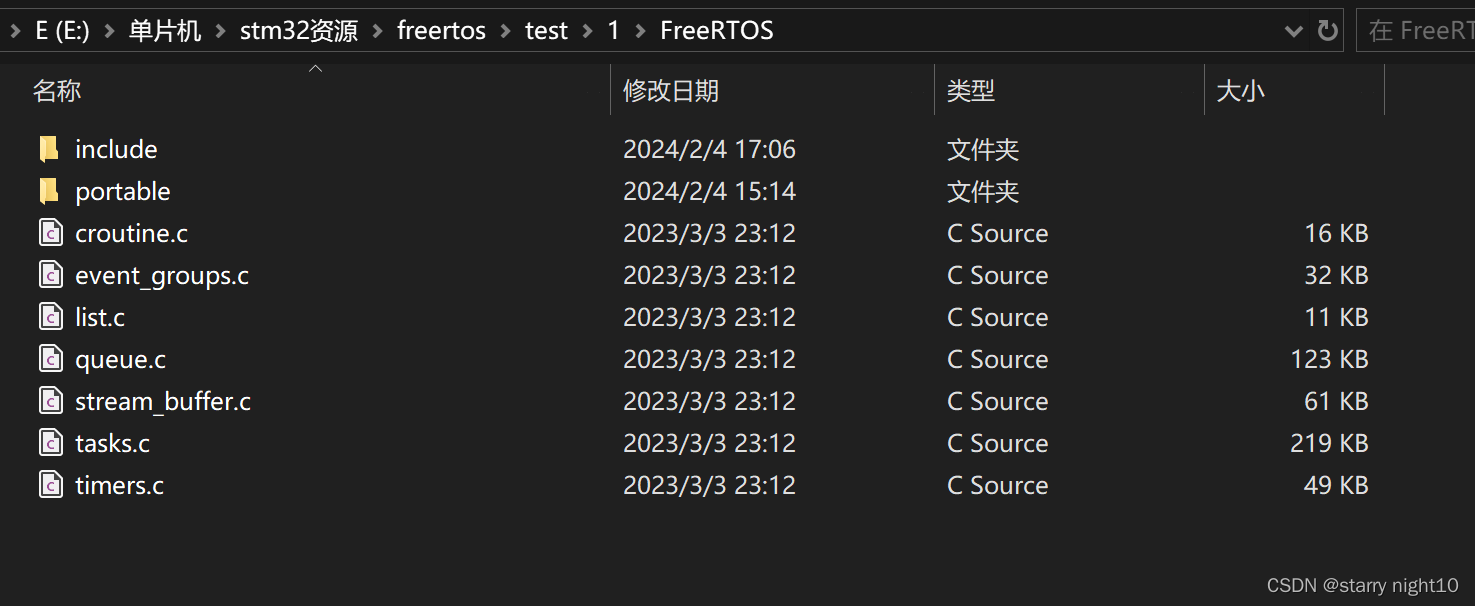Expand chevron after stm32资源 breadcrumb
The width and height of the screenshot is (1475, 606).
click(377, 31)
